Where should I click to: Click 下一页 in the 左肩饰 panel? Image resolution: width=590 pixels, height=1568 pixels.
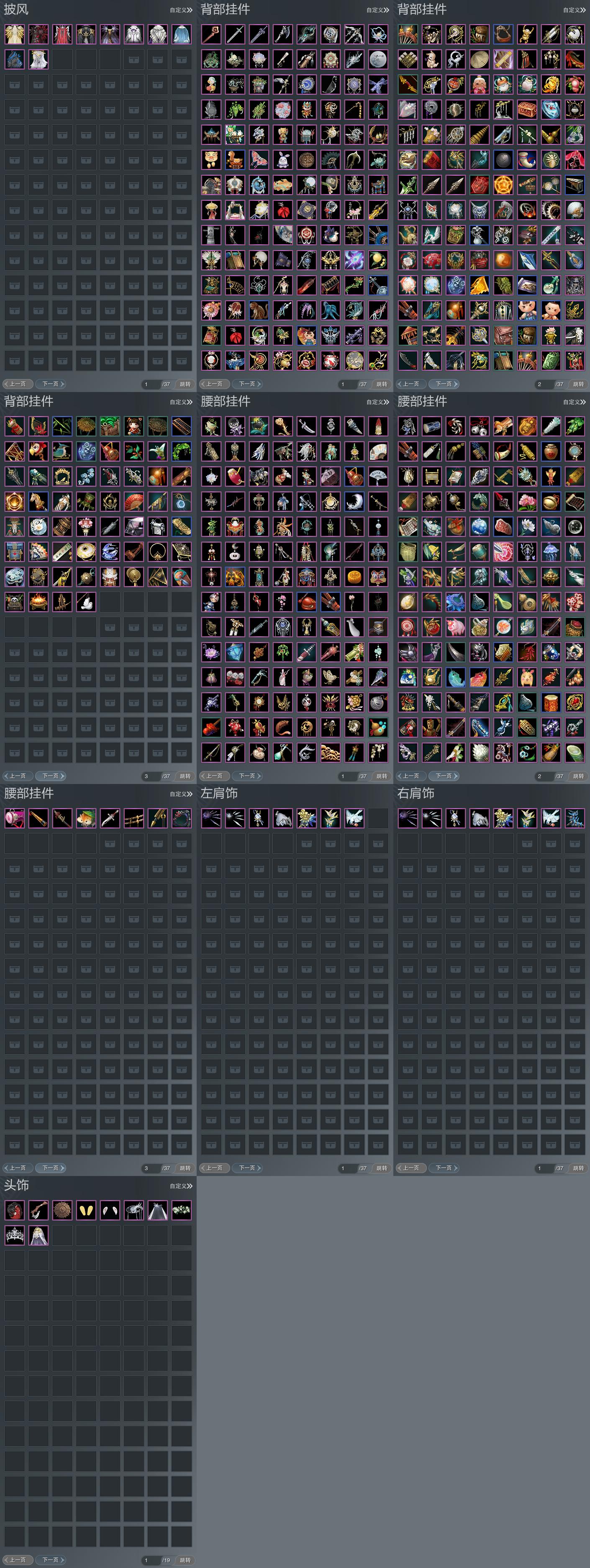248,1168
